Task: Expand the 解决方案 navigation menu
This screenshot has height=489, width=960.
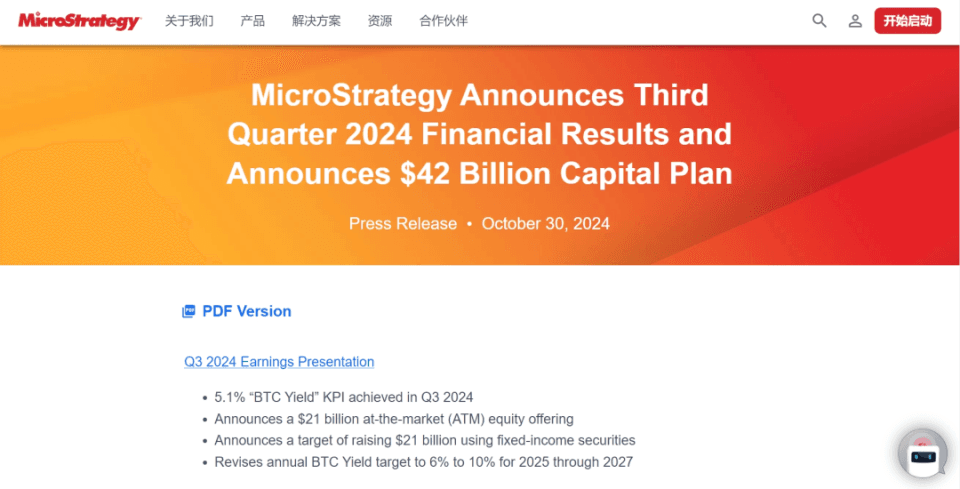Action: (317, 21)
